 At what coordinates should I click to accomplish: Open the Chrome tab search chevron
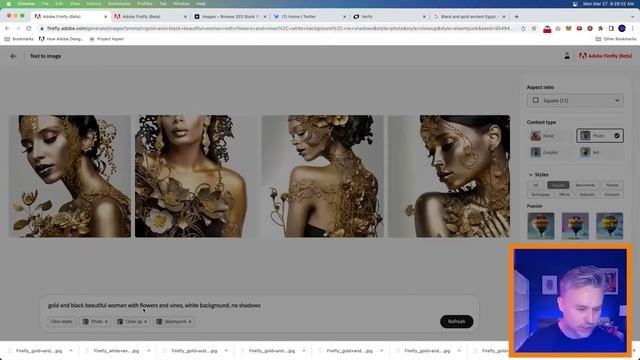click(633, 17)
